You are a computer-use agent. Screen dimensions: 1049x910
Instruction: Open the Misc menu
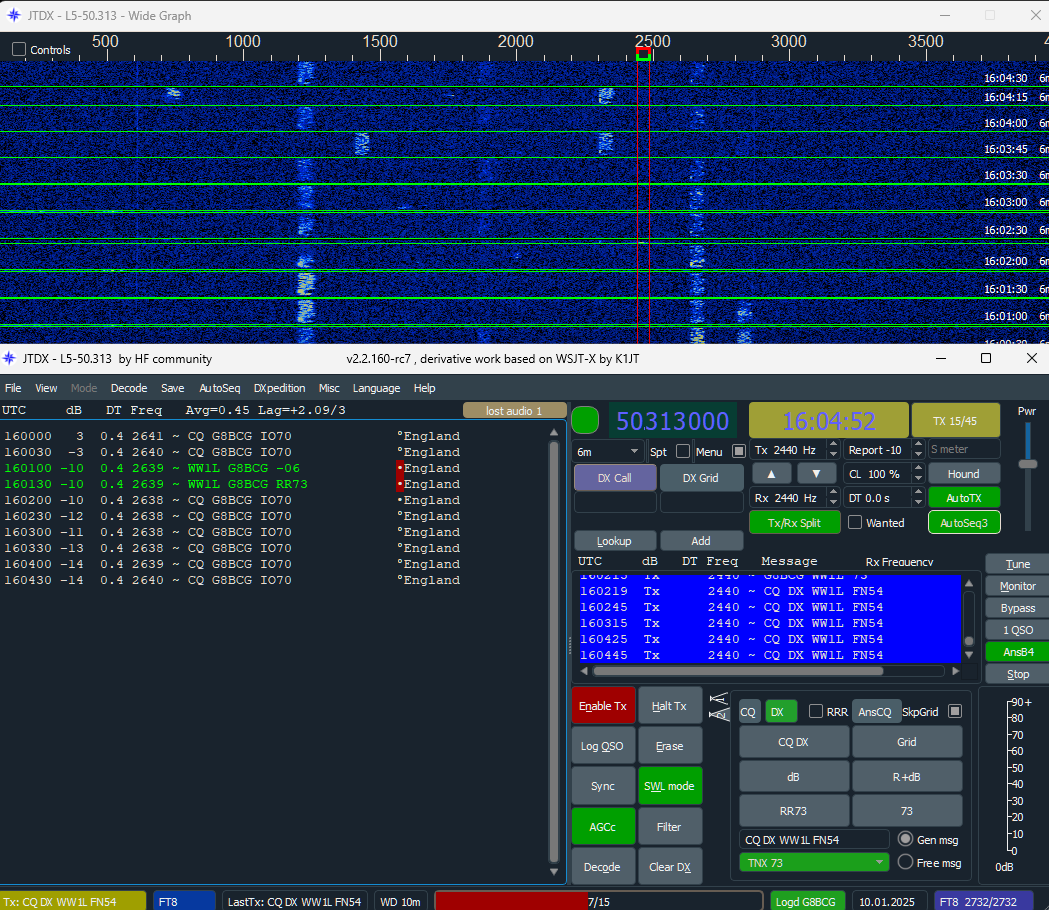tap(328, 388)
